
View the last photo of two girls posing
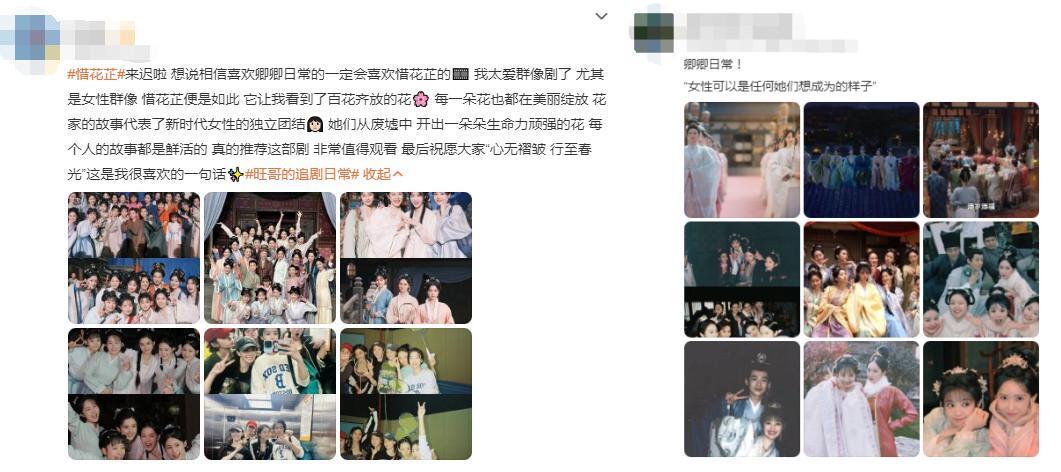(x=980, y=399)
